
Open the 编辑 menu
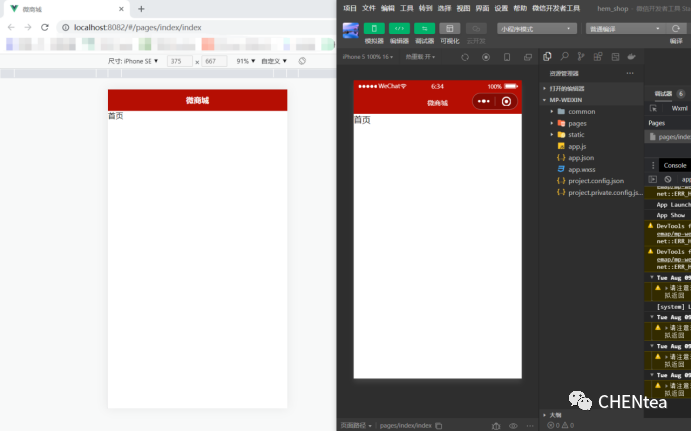point(387,8)
